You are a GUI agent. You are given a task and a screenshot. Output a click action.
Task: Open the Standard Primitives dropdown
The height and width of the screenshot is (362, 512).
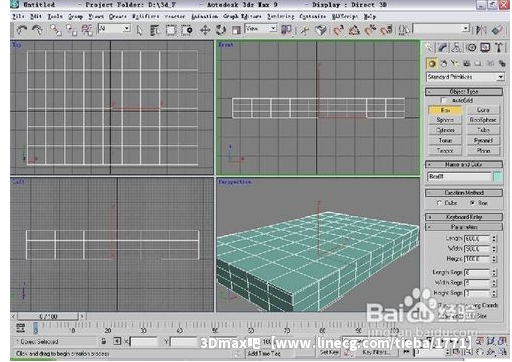tap(465, 77)
